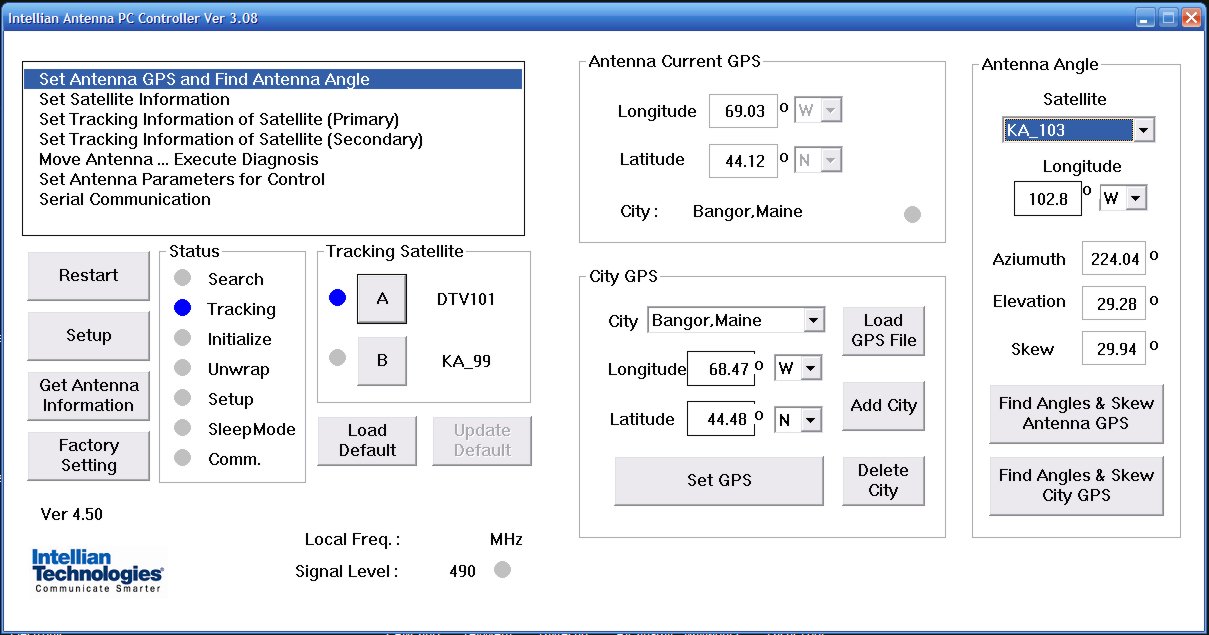Click the 'Ver 4.50' version text
This screenshot has height=635, width=1209.
(71, 515)
